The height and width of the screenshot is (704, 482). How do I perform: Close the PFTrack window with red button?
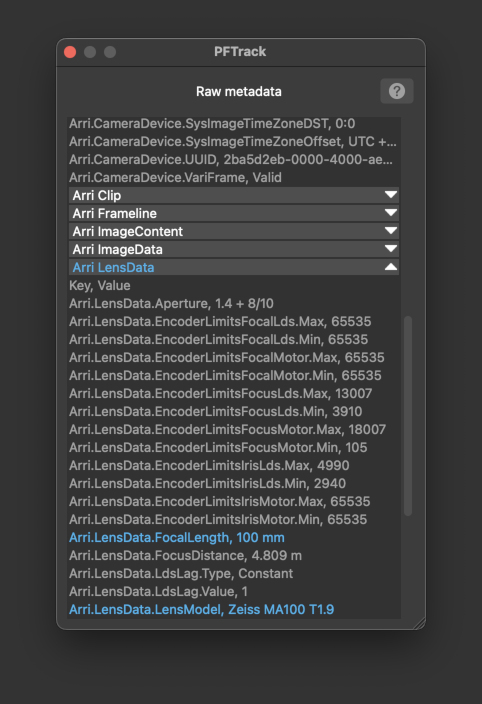pyautogui.click(x=70, y=52)
